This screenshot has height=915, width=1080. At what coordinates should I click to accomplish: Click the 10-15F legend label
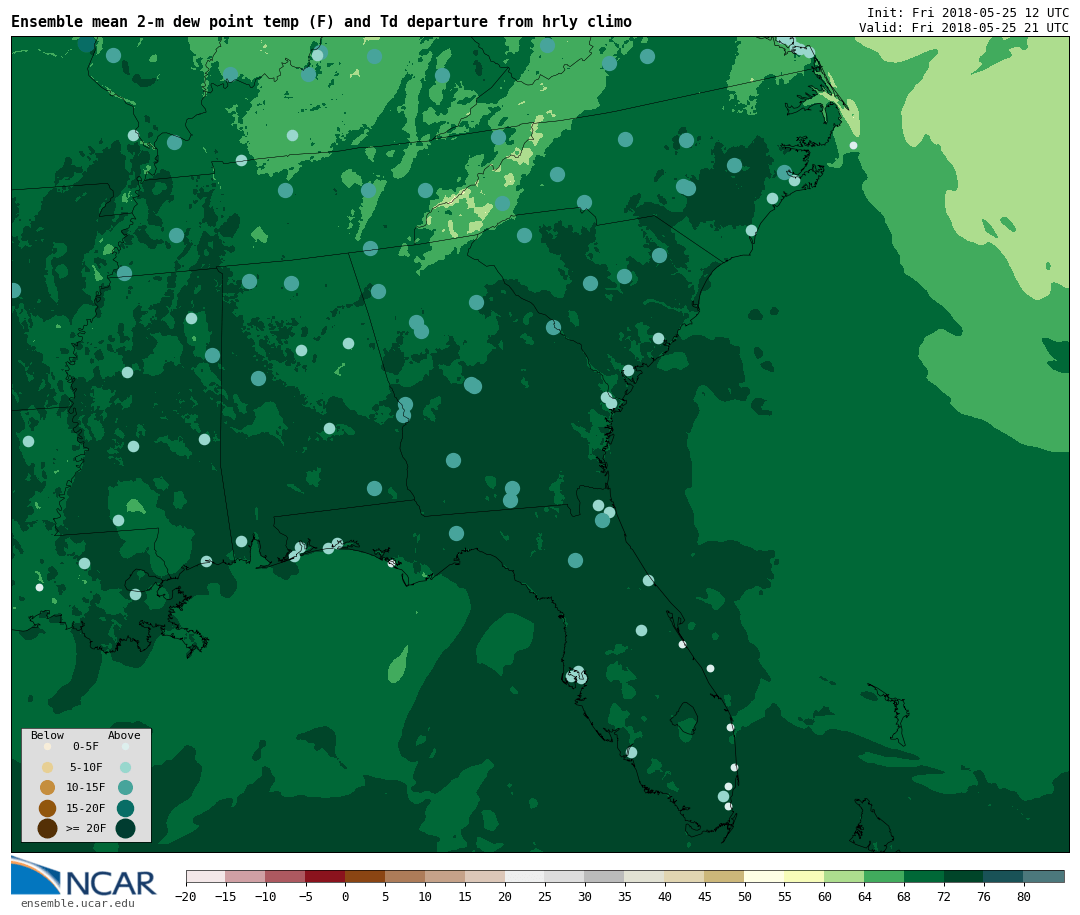85,787
